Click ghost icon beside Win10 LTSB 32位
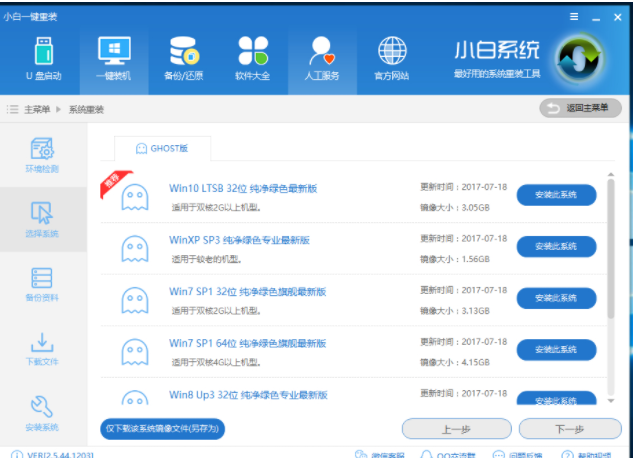The image size is (633, 458). (x=135, y=197)
